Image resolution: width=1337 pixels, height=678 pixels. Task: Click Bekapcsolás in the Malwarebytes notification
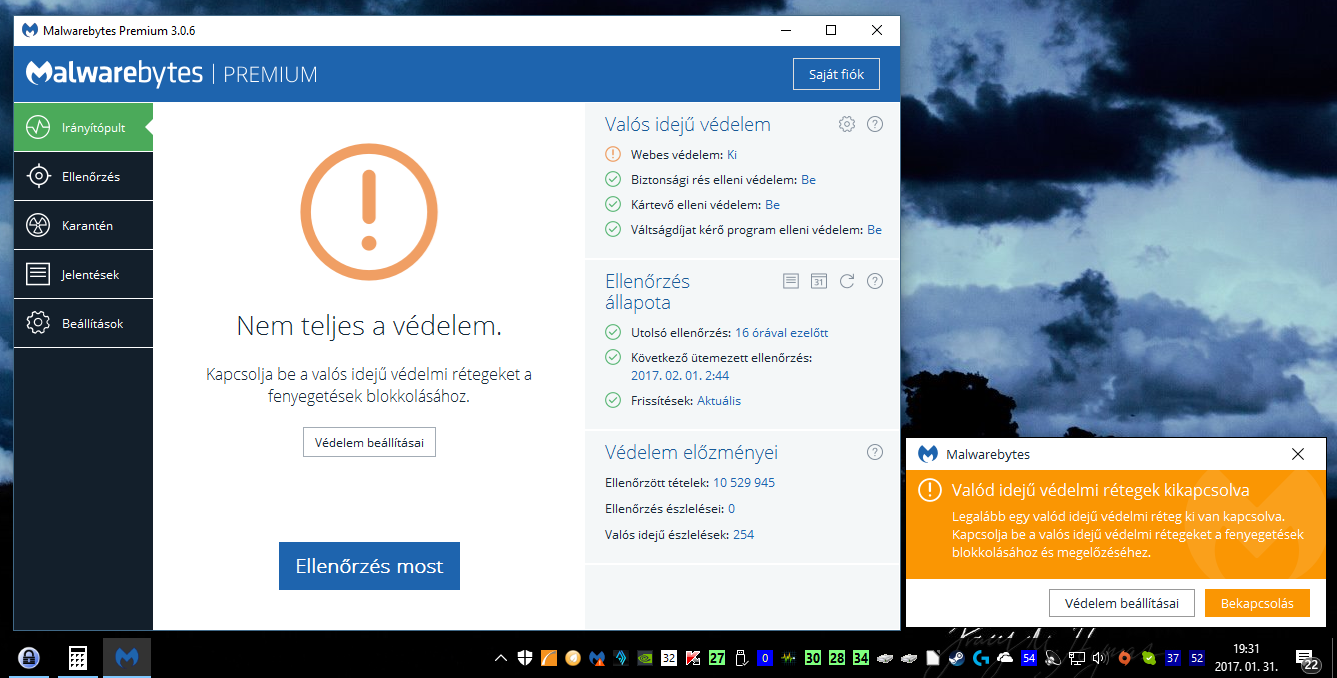coord(1257,603)
